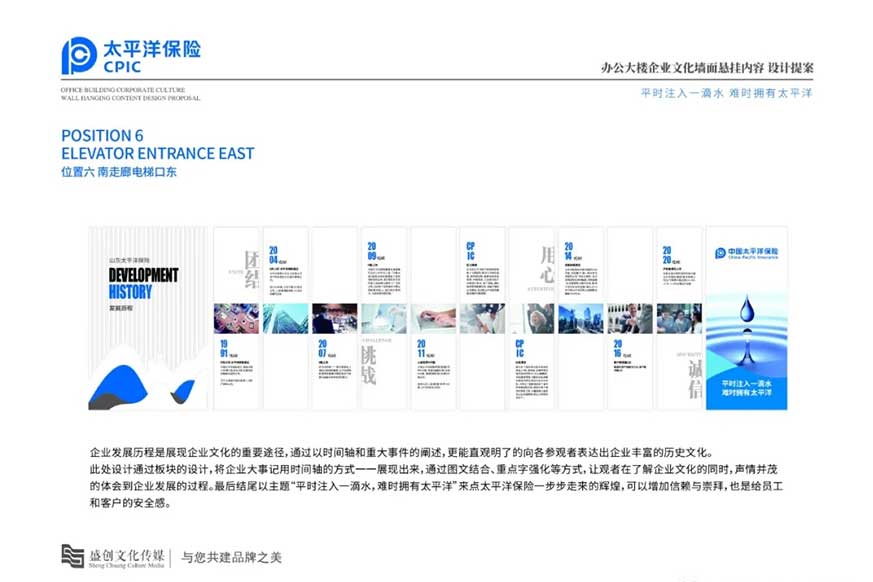
Task: Click the 2004 year marker
Action: (x=277, y=255)
